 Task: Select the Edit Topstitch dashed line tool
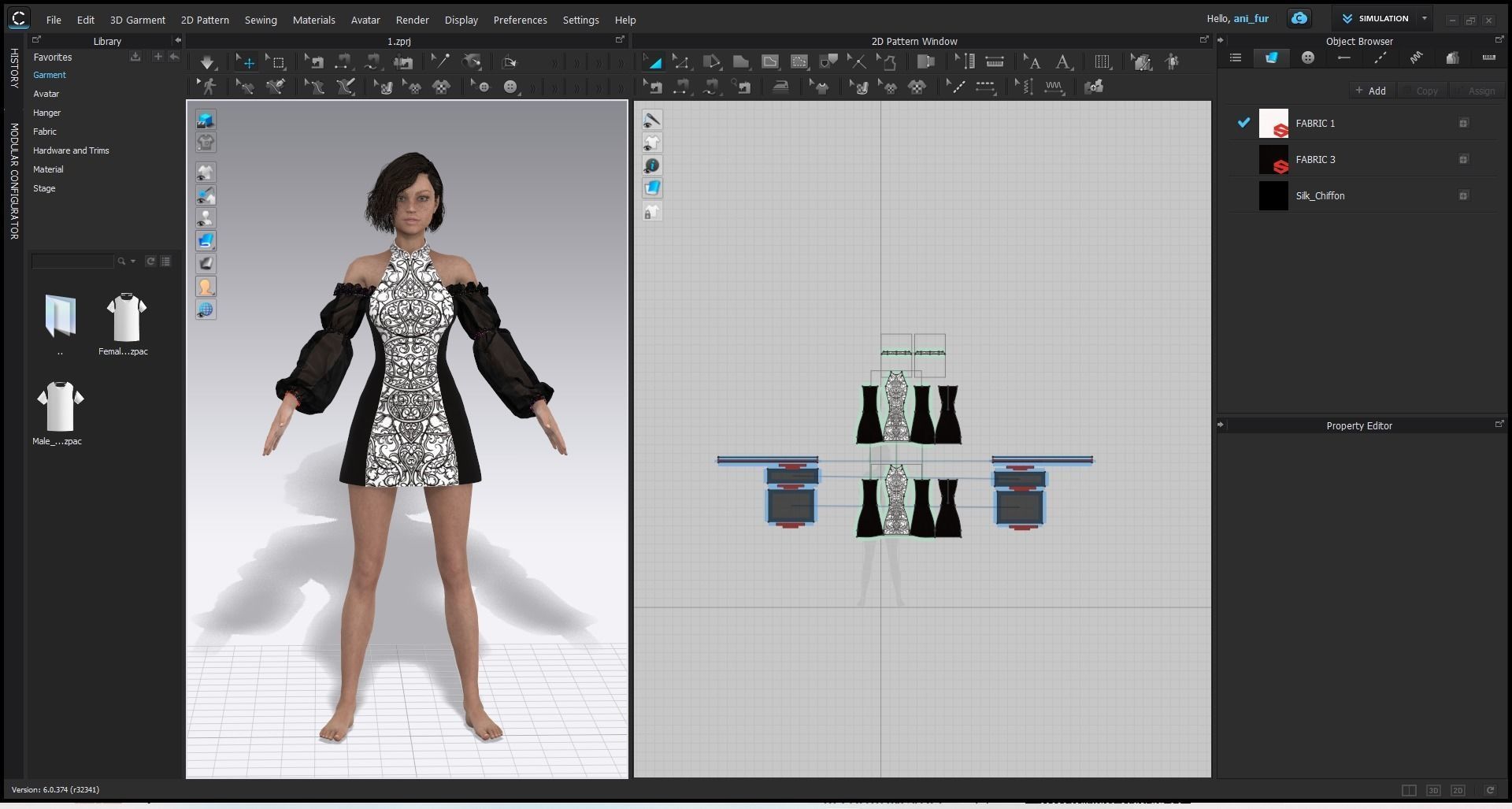coord(956,87)
